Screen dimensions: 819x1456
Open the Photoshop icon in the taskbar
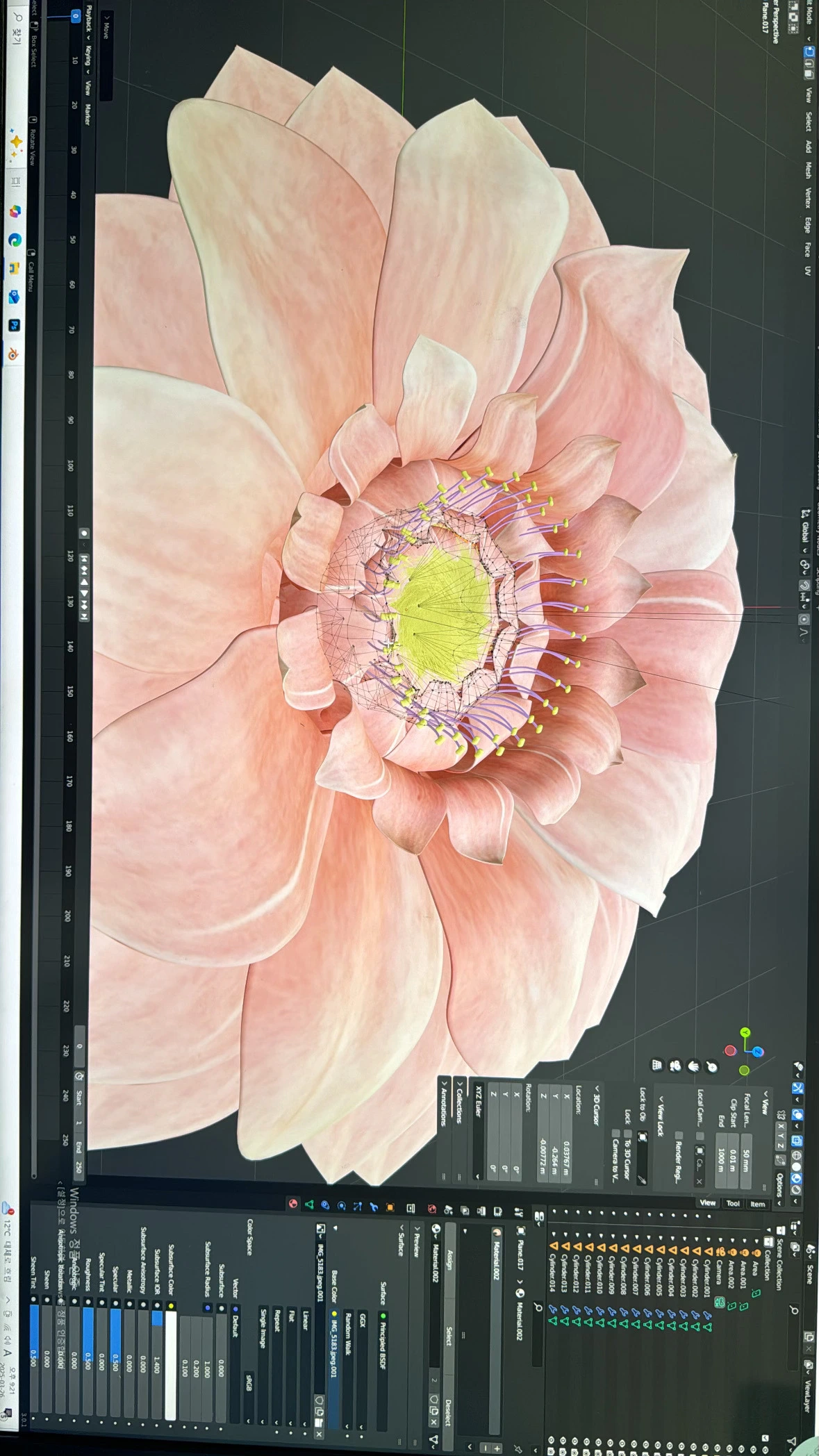point(15,325)
